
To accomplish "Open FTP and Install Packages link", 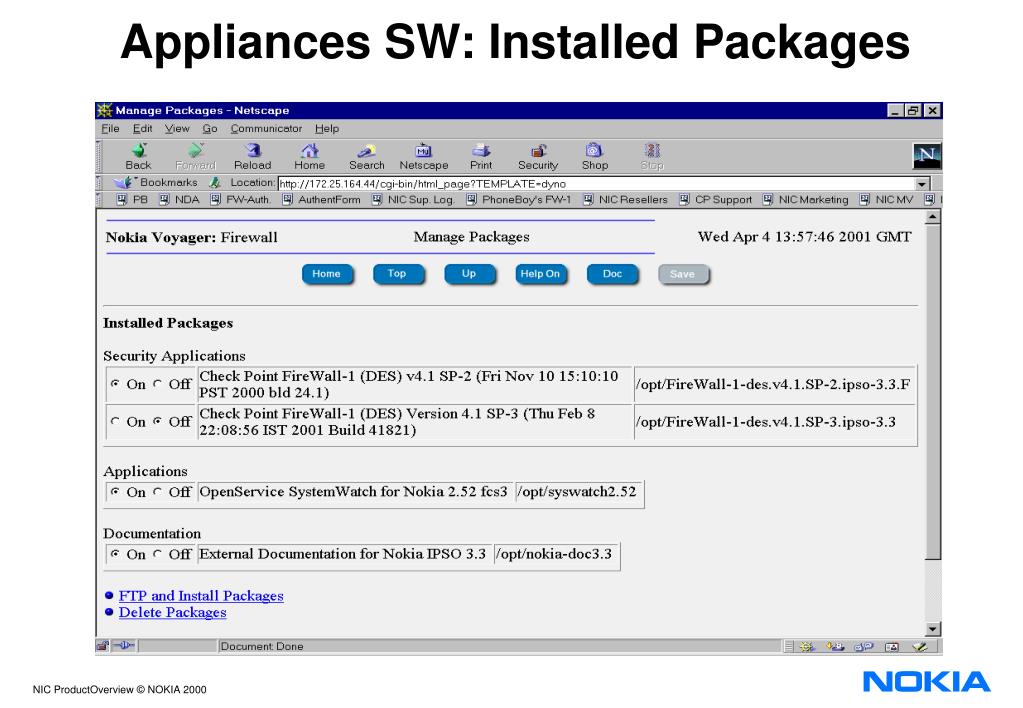I will (x=201, y=596).
